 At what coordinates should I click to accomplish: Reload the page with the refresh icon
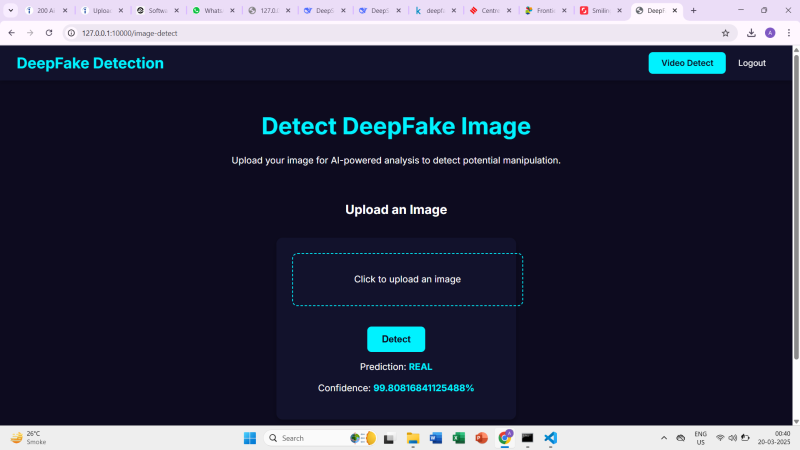click(x=49, y=33)
